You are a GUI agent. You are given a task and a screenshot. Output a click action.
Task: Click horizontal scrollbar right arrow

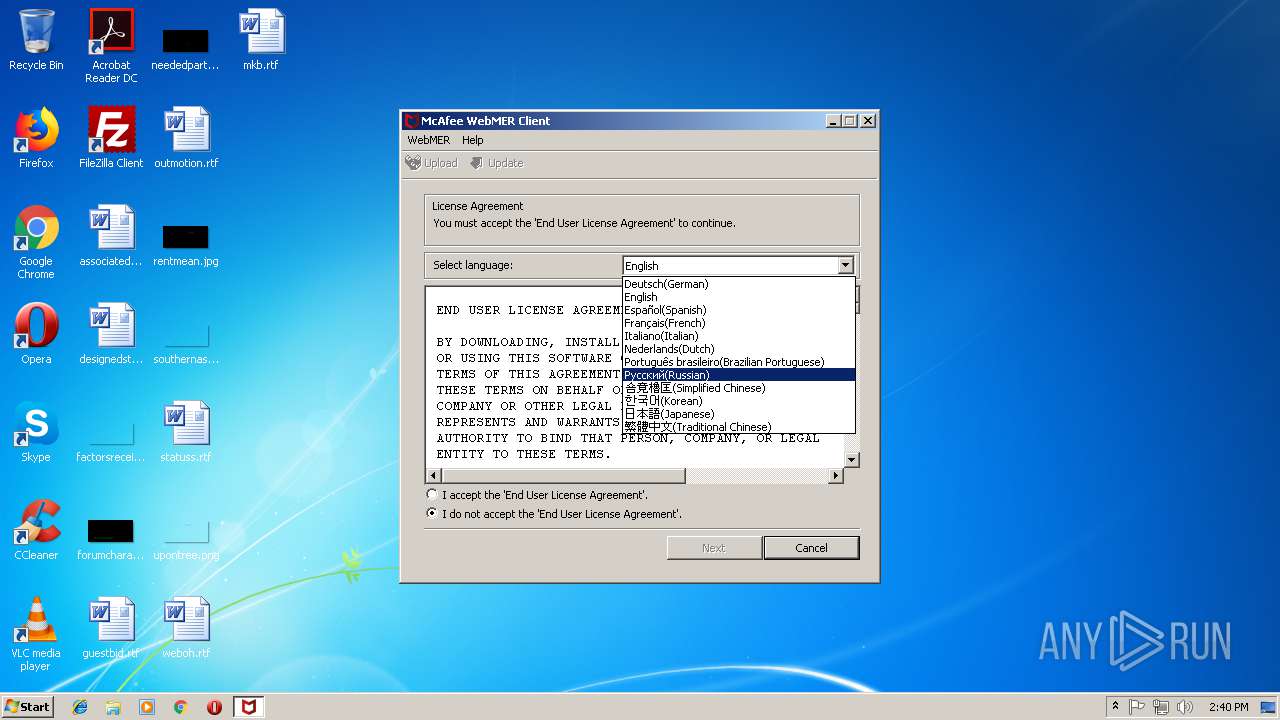point(836,476)
